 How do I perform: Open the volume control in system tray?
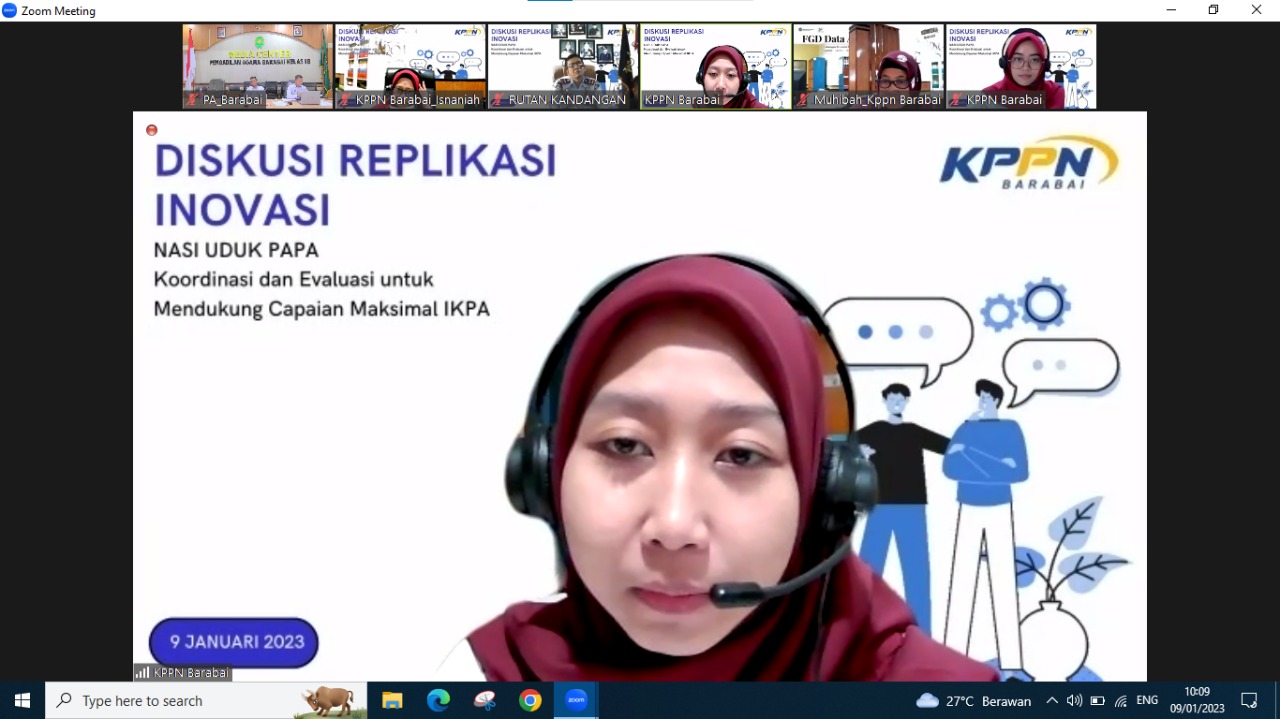pyautogui.click(x=1074, y=701)
